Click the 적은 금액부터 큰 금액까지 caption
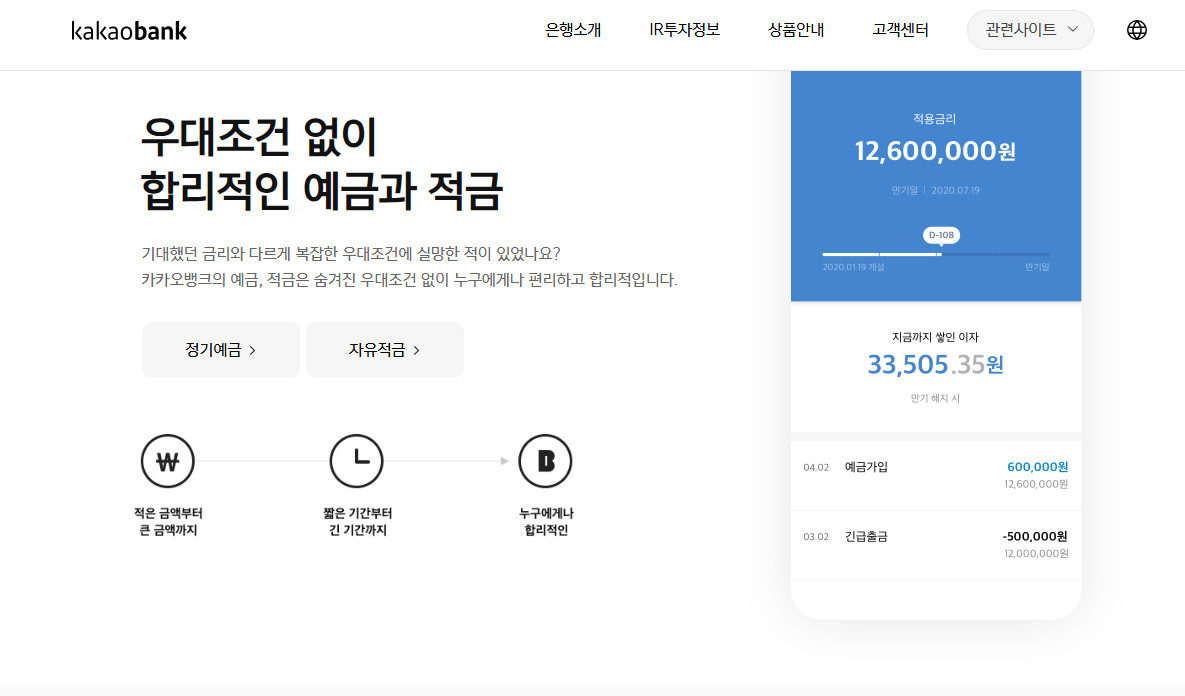 (x=168, y=521)
